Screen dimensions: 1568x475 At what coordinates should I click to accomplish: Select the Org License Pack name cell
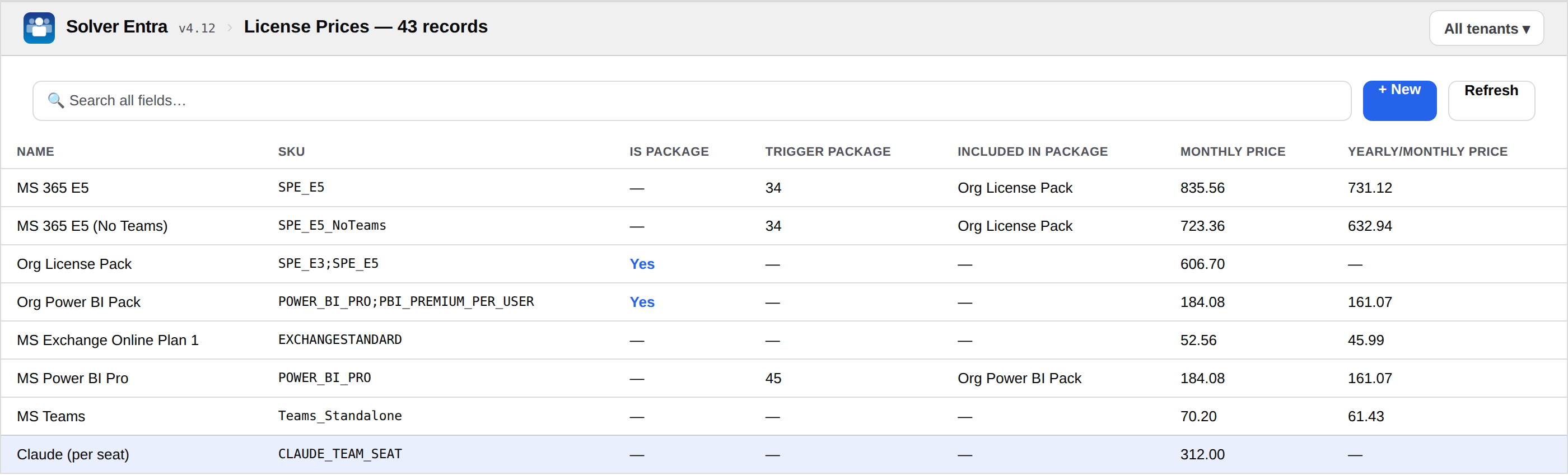click(x=74, y=264)
